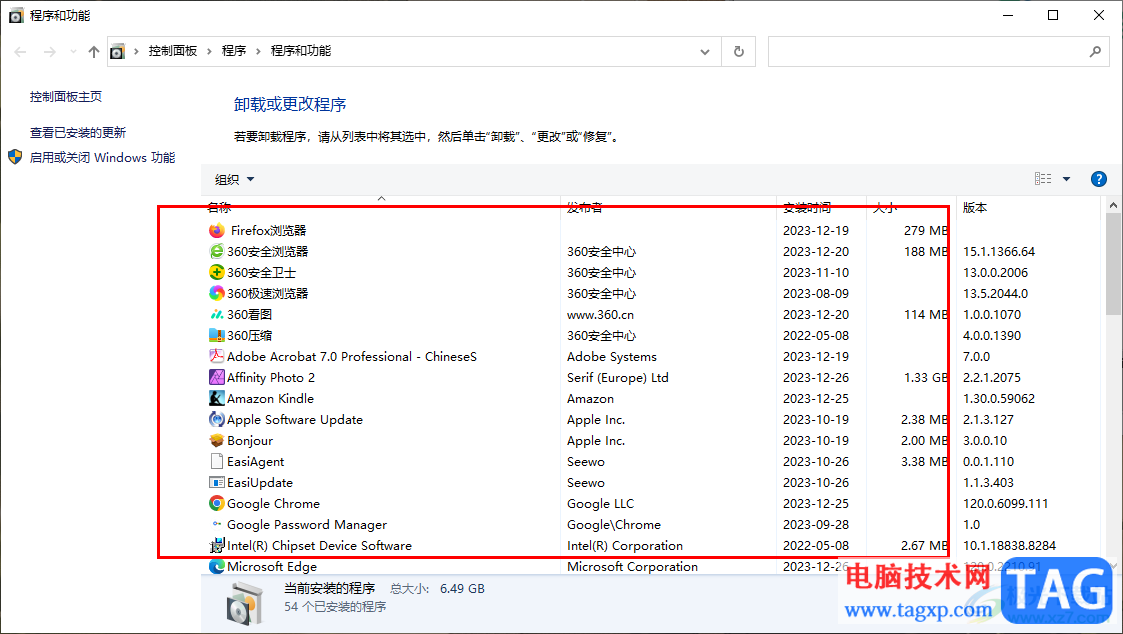Open 启用或关闭 Windows 功能 link
This screenshot has width=1123, height=634.
pos(102,158)
